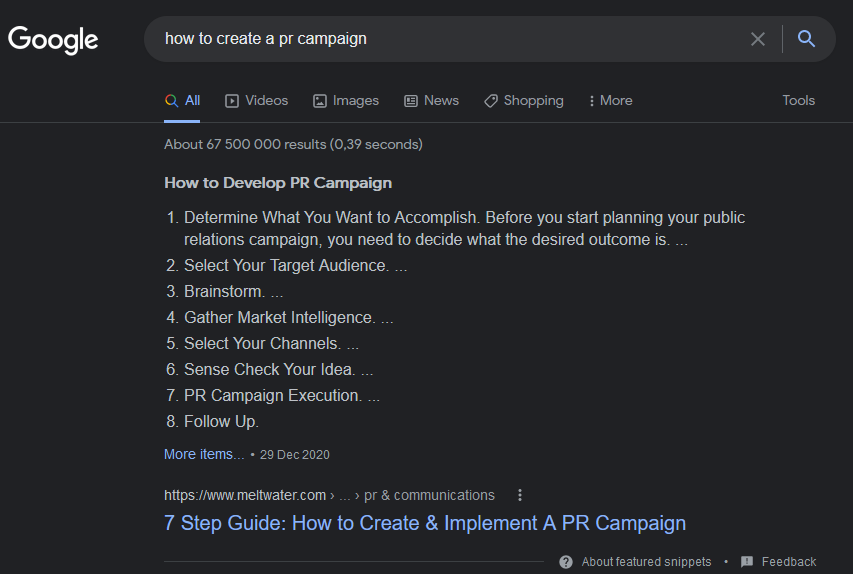Click the question mark icon near featured snippets
The width and height of the screenshot is (853, 574).
(x=566, y=562)
